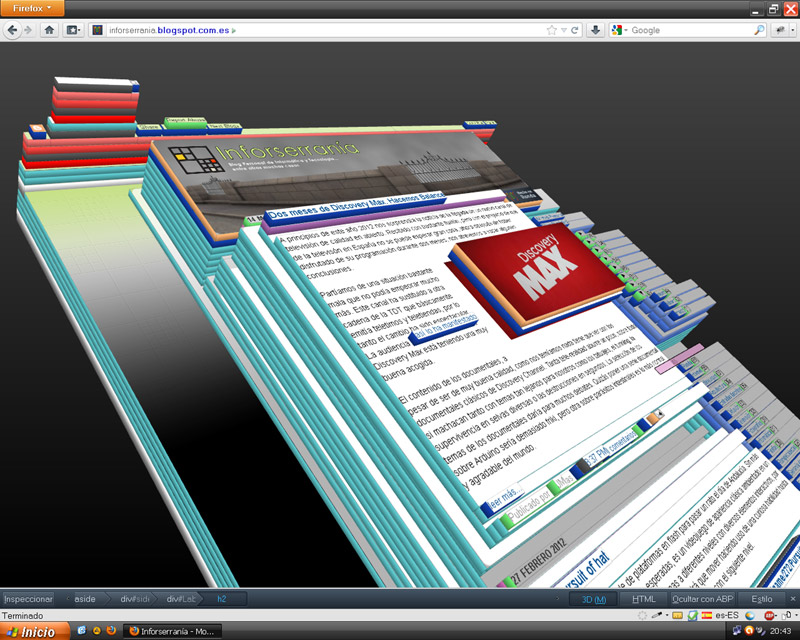Launch Firefox from quick launch
Image resolution: width=800 pixels, height=640 pixels.
pyautogui.click(x=111, y=631)
